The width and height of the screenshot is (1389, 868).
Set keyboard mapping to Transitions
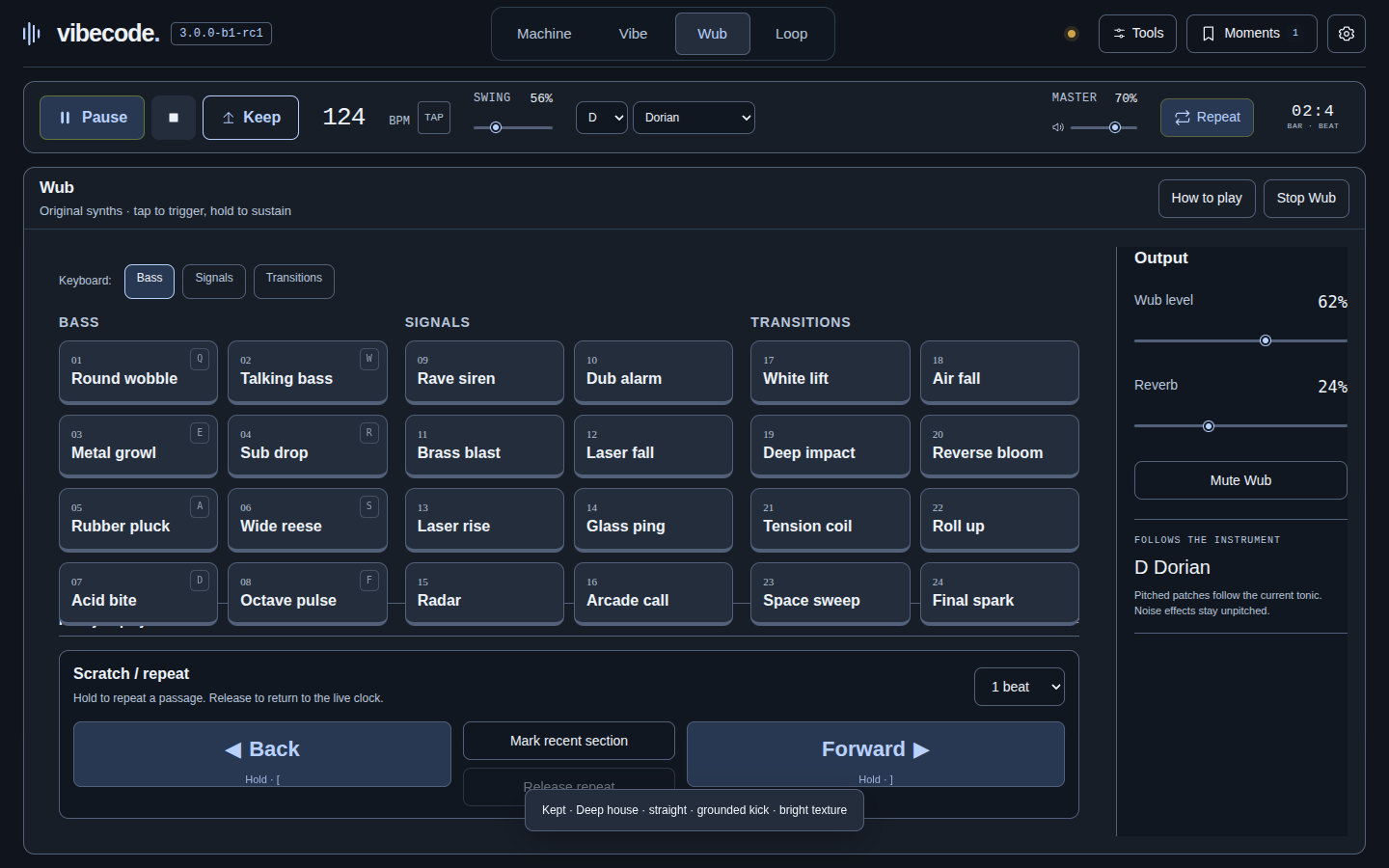(x=294, y=281)
